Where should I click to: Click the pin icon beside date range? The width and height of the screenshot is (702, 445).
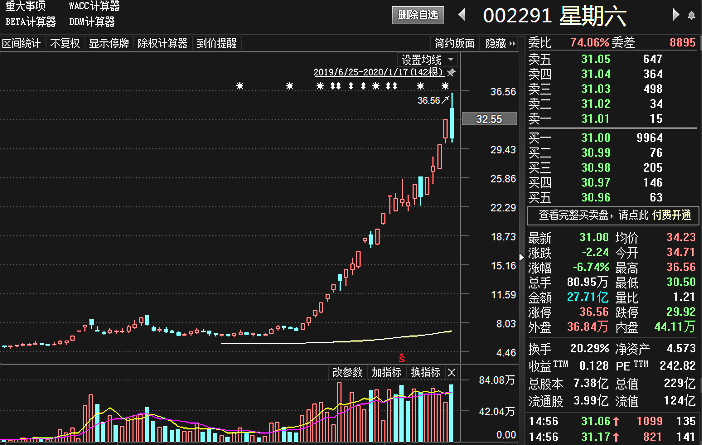[x=451, y=72]
